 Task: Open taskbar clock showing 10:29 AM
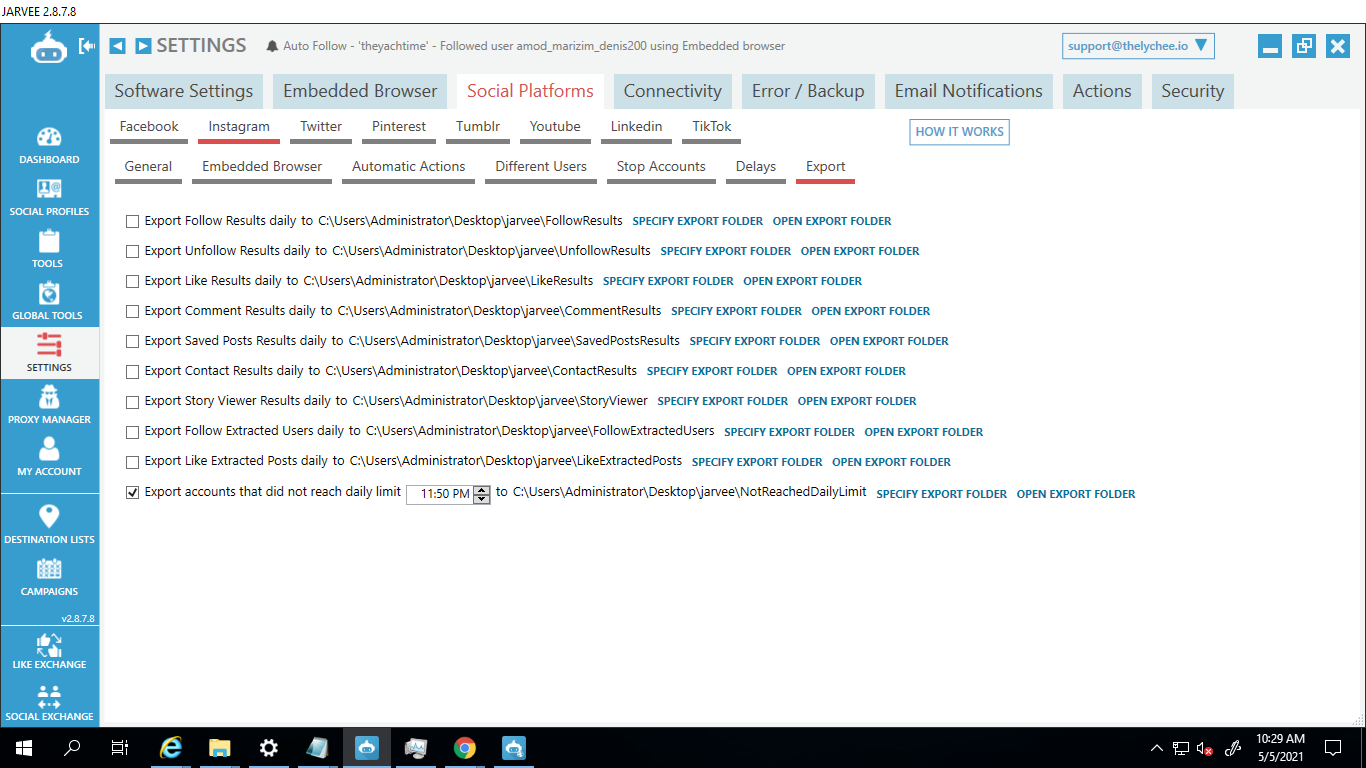pos(1280,747)
